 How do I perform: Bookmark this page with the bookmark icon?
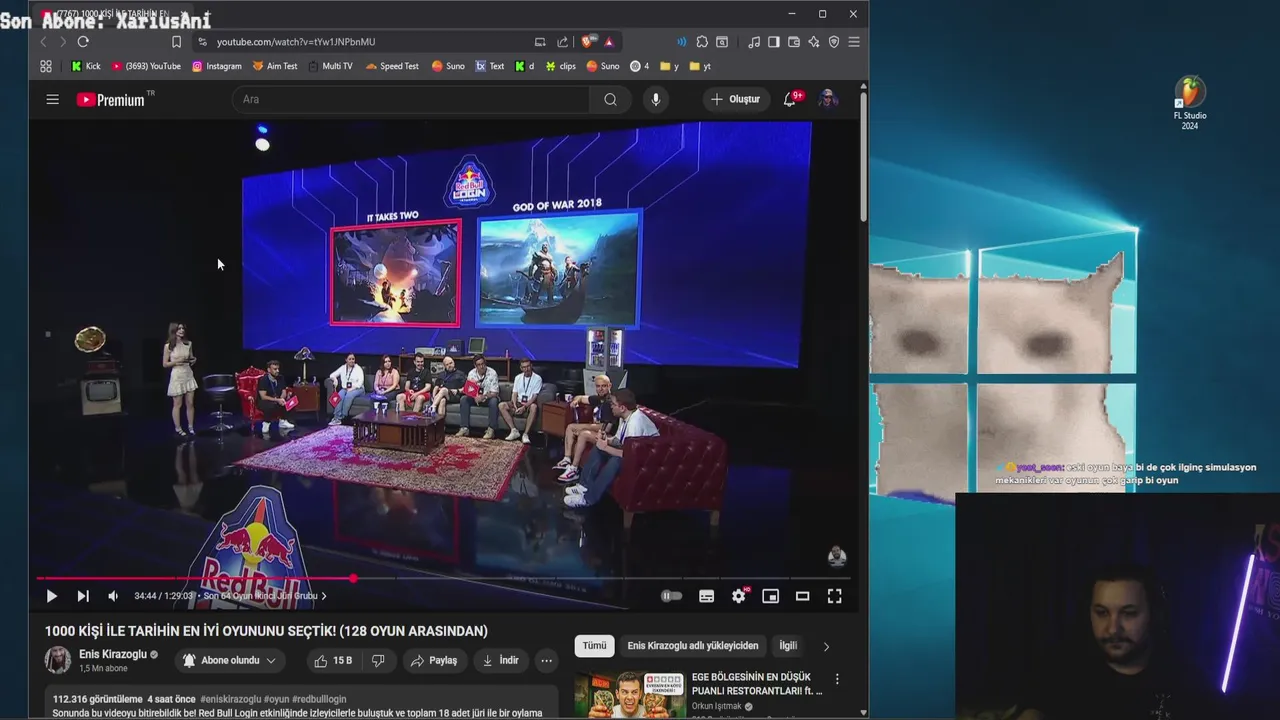(x=176, y=42)
